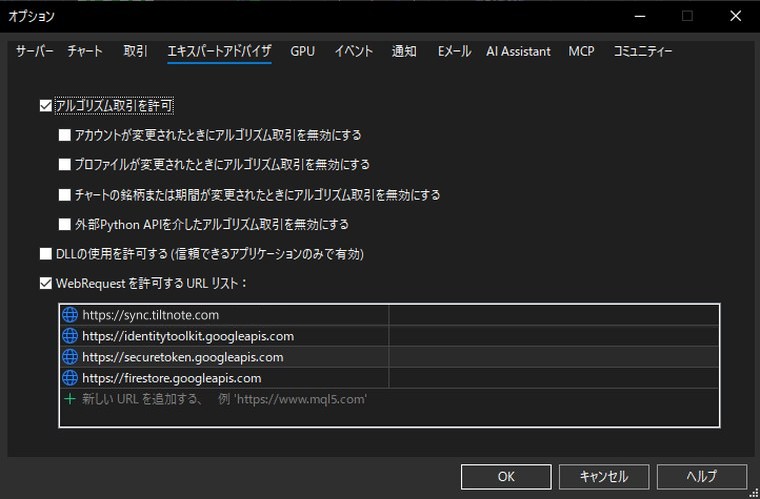Switch to GPU tab

[x=302, y=51]
